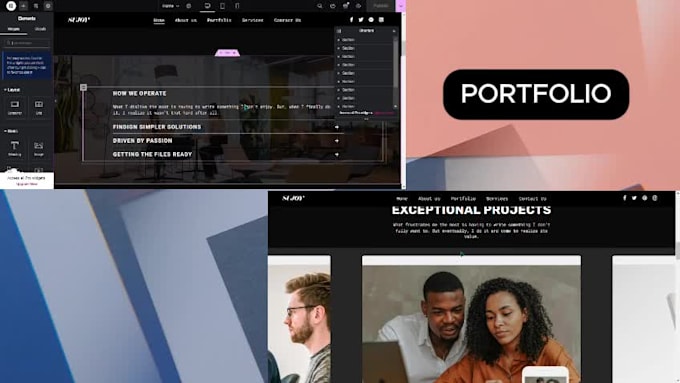This screenshot has height=383, width=680.
Task: Select the Heading widget
Action: click(x=15, y=148)
